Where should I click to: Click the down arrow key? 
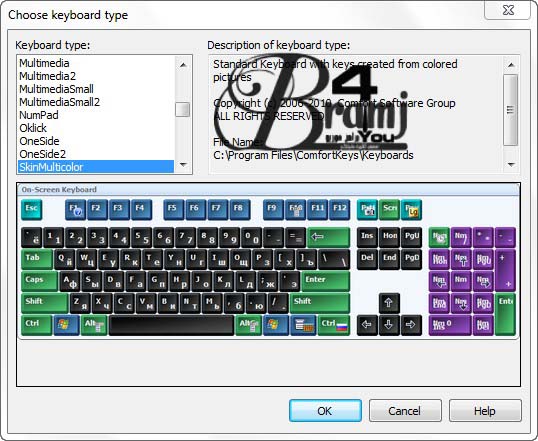389,325
